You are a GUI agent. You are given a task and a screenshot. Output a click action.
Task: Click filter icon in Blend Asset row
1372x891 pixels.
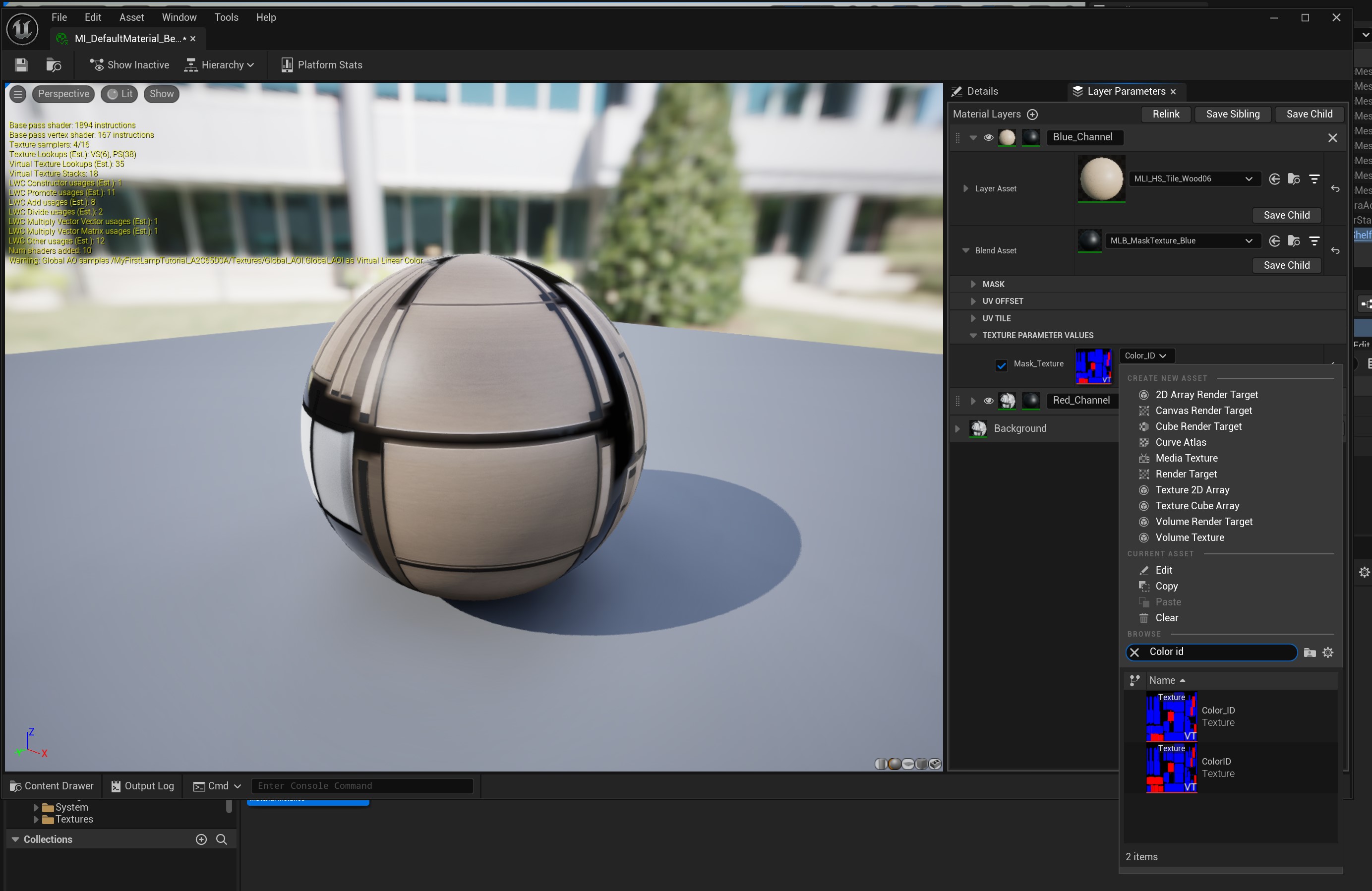click(1314, 241)
